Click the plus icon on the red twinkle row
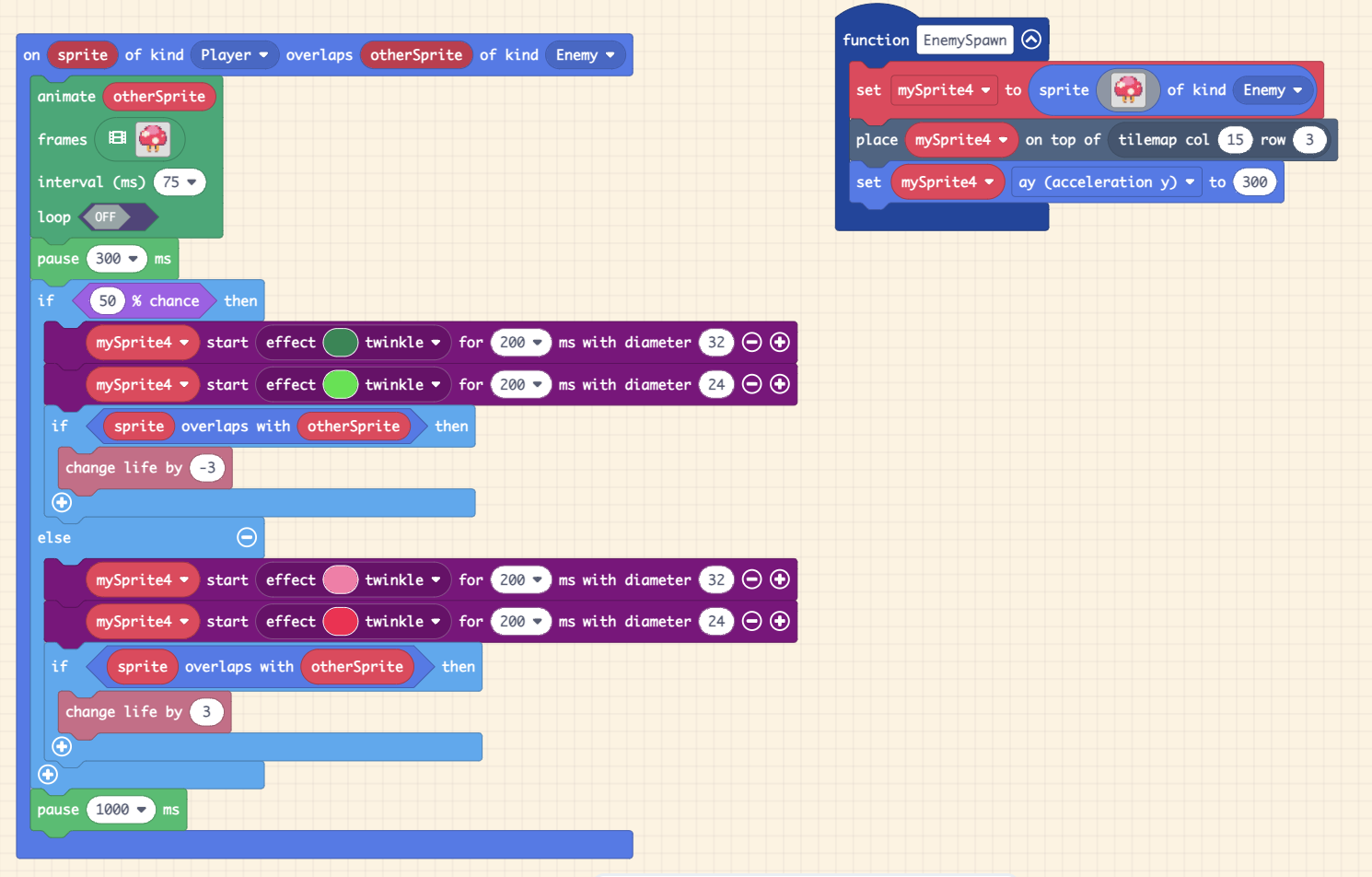 tap(780, 621)
